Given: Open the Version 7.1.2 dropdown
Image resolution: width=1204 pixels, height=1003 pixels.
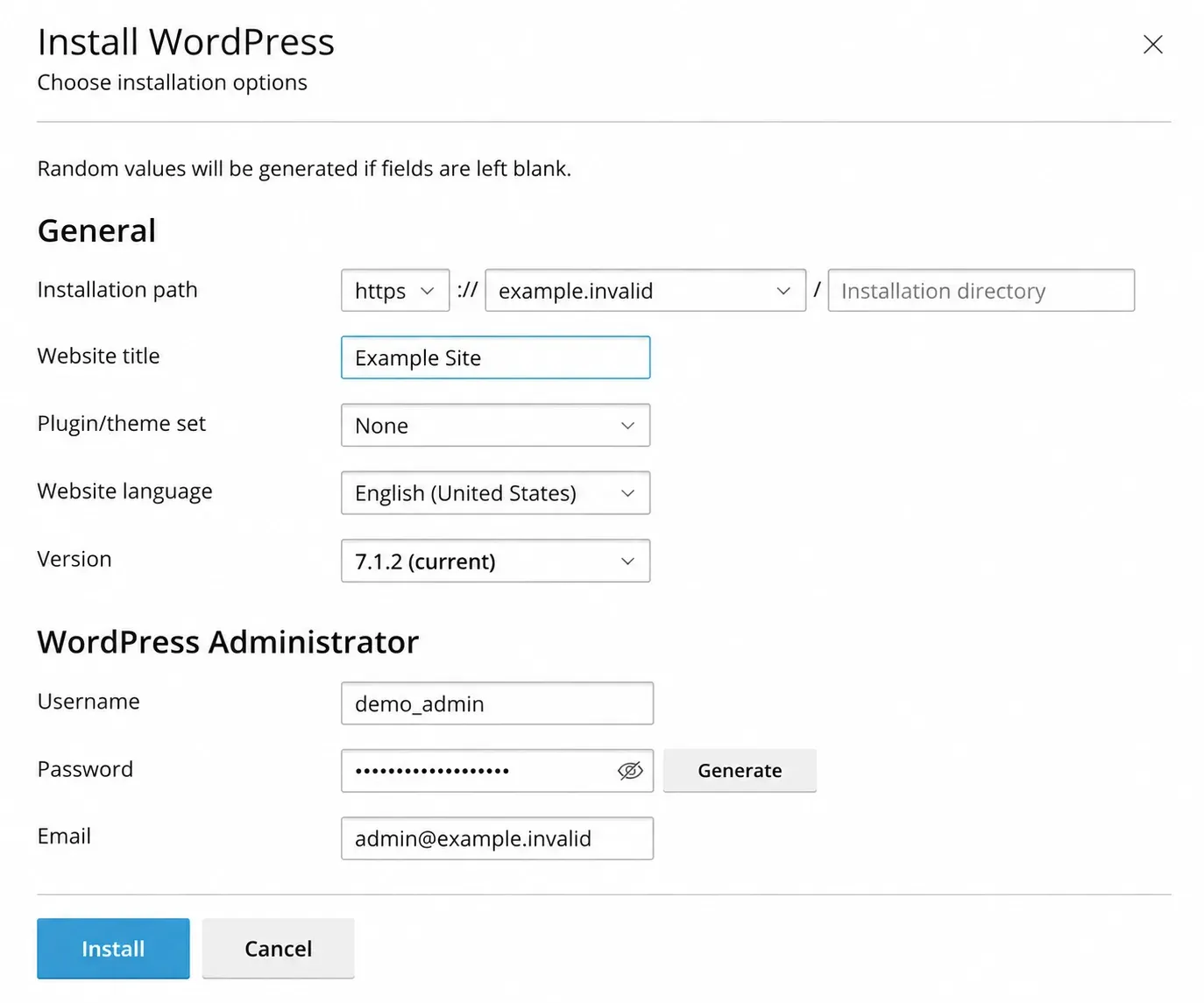Looking at the screenshot, I should tap(496, 561).
